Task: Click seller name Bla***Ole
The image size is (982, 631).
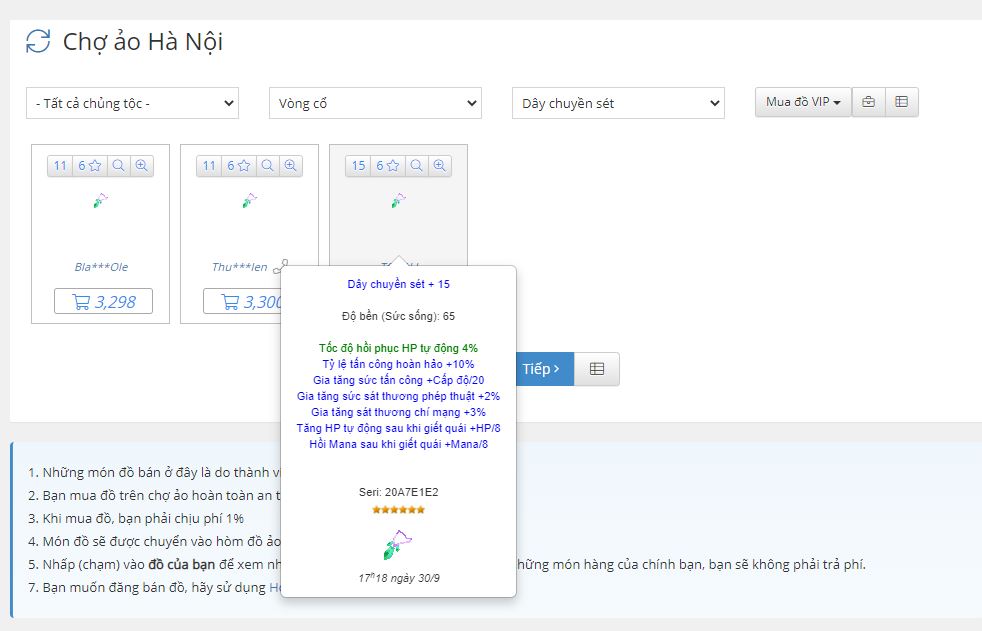Action: pos(101,267)
